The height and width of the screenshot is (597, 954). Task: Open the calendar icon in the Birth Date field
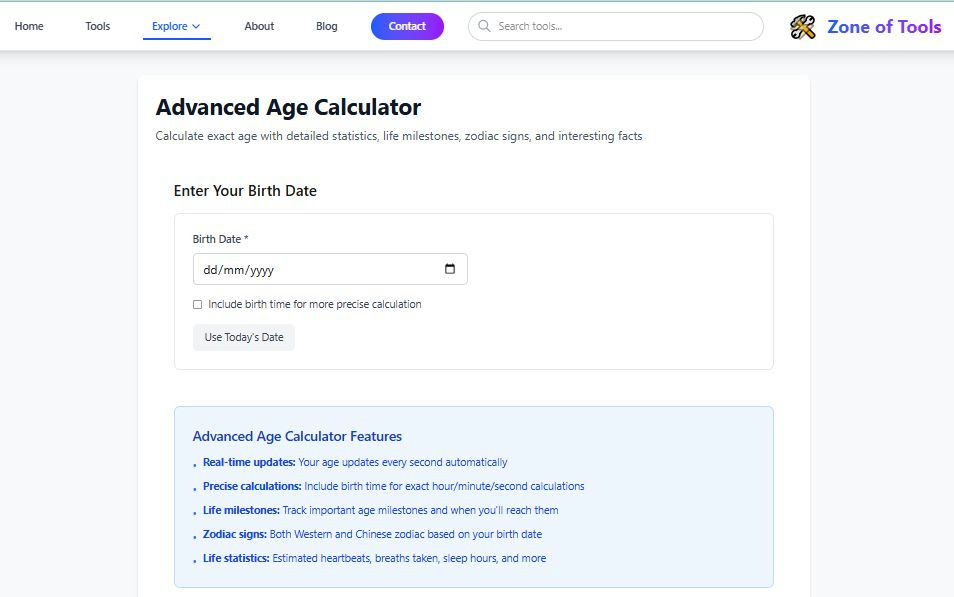click(x=451, y=268)
